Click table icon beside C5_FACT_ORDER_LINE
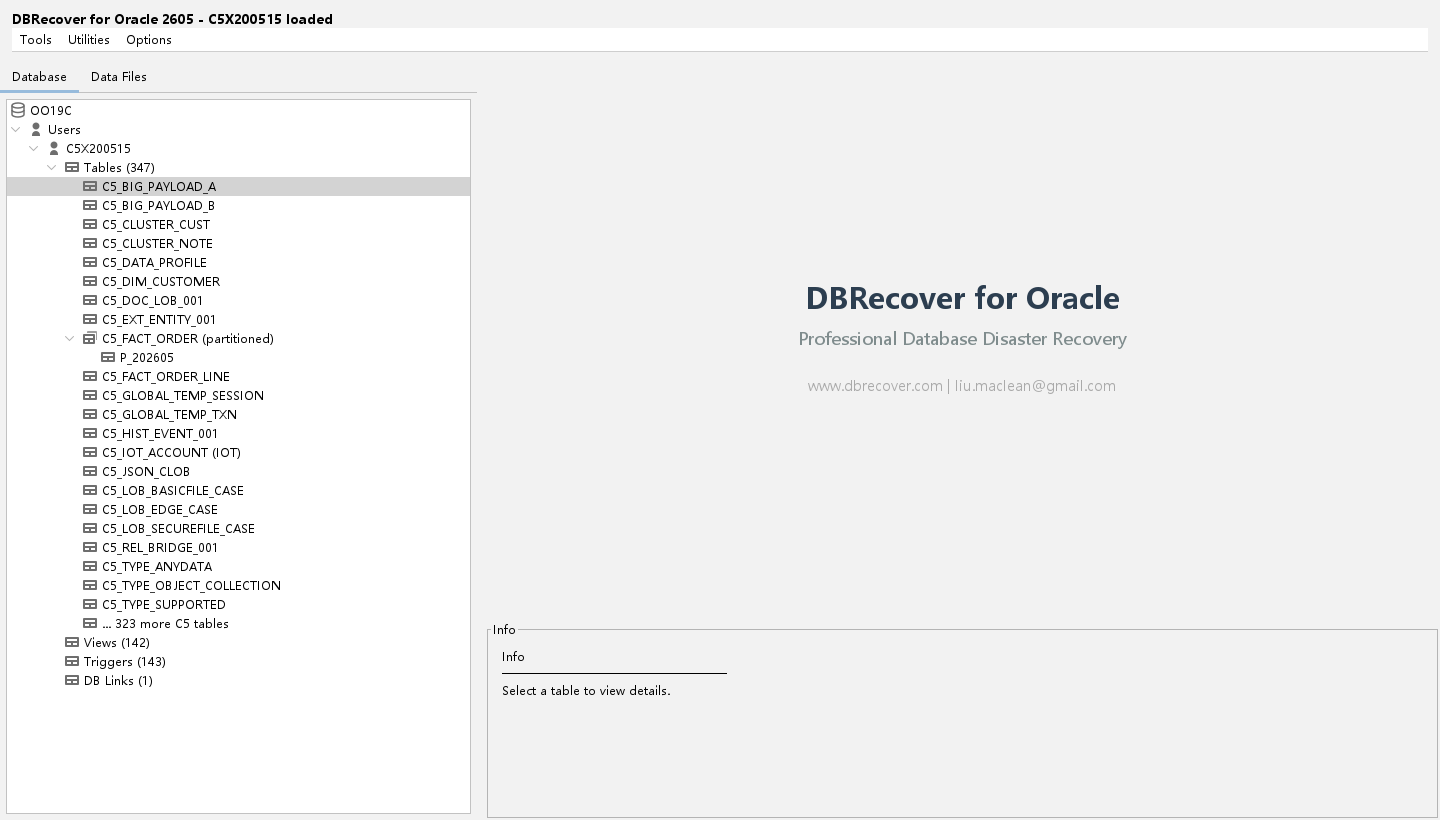This screenshot has width=1440, height=820. click(90, 377)
